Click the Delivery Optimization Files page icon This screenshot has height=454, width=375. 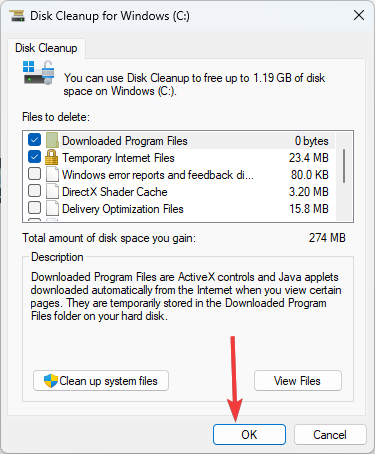point(52,208)
